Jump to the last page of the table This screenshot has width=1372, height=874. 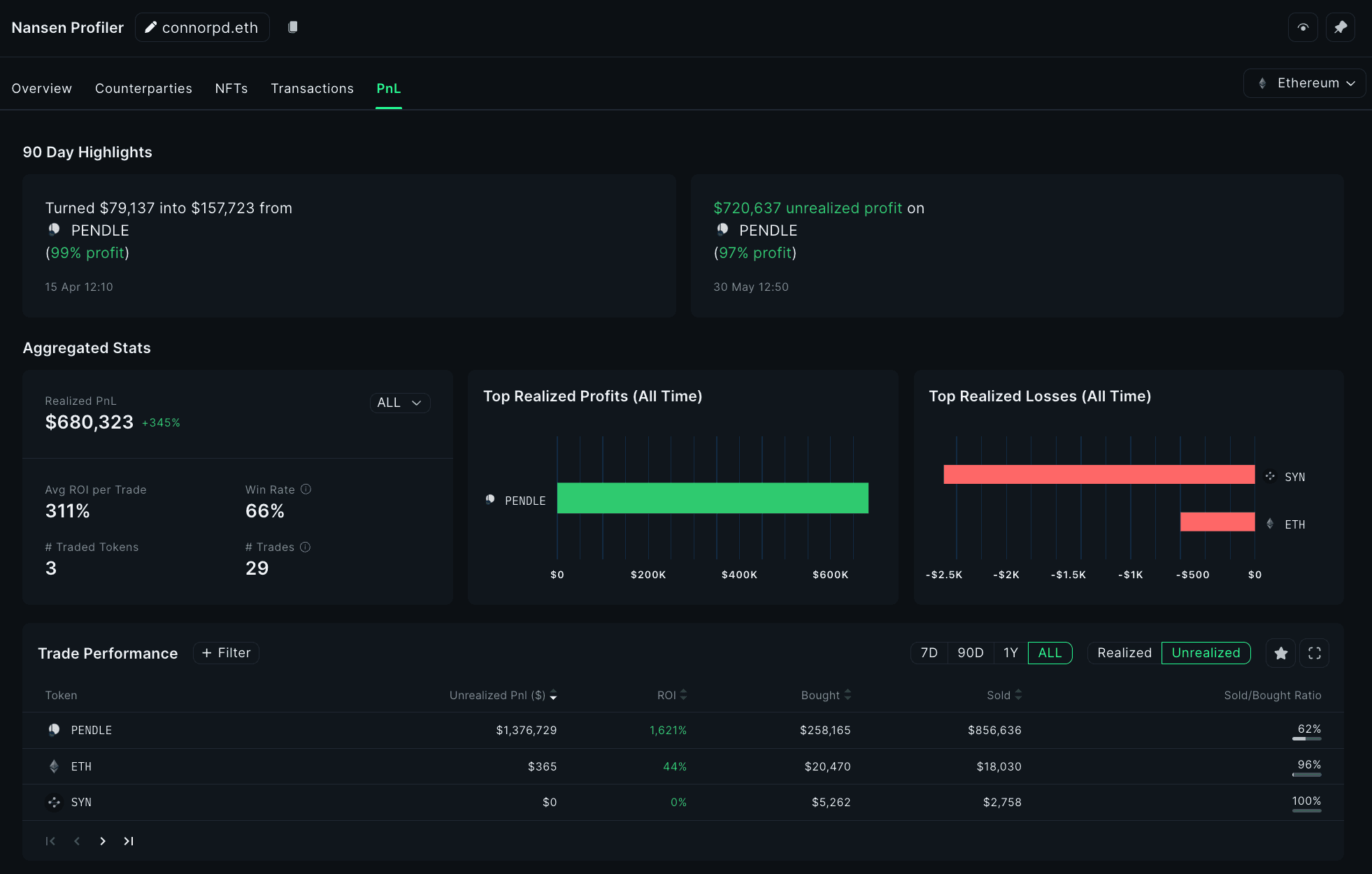click(x=129, y=841)
